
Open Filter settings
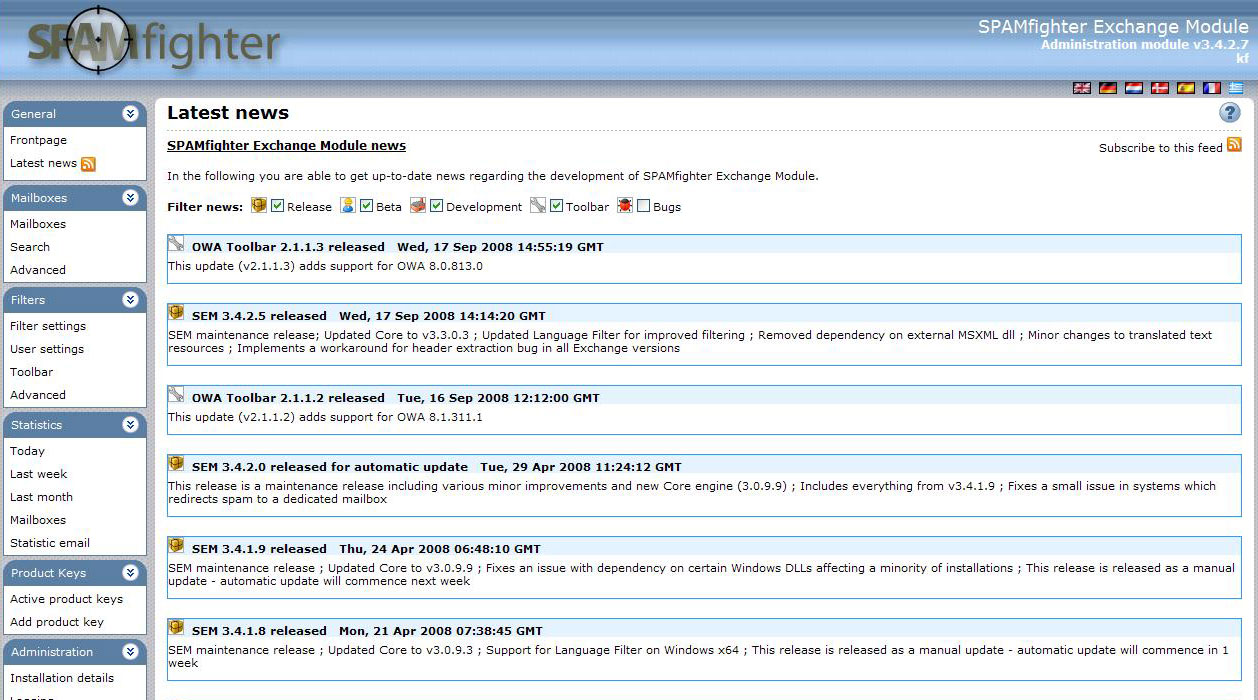[48, 326]
